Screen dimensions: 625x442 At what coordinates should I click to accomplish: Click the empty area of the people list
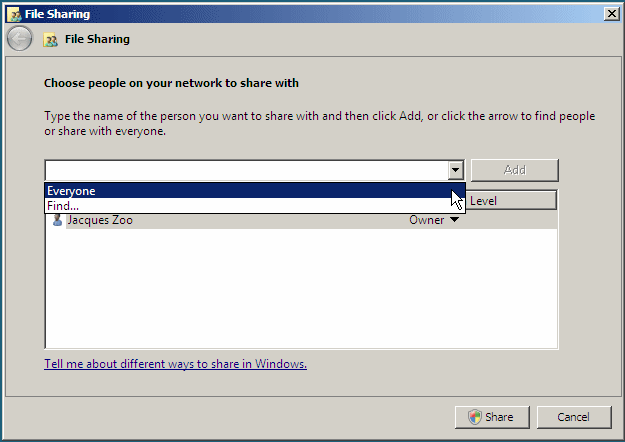tap(301, 288)
